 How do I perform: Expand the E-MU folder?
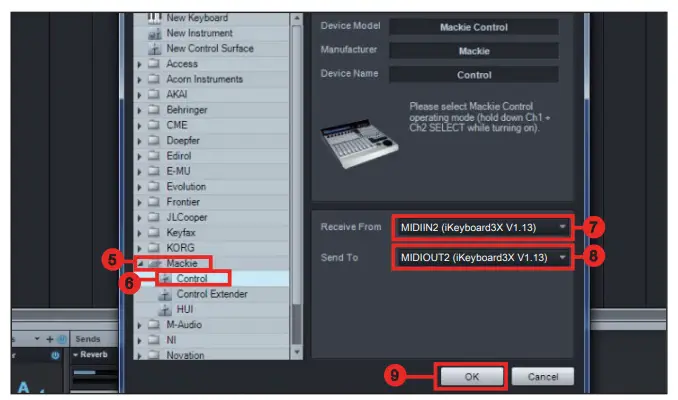pyautogui.click(x=139, y=172)
